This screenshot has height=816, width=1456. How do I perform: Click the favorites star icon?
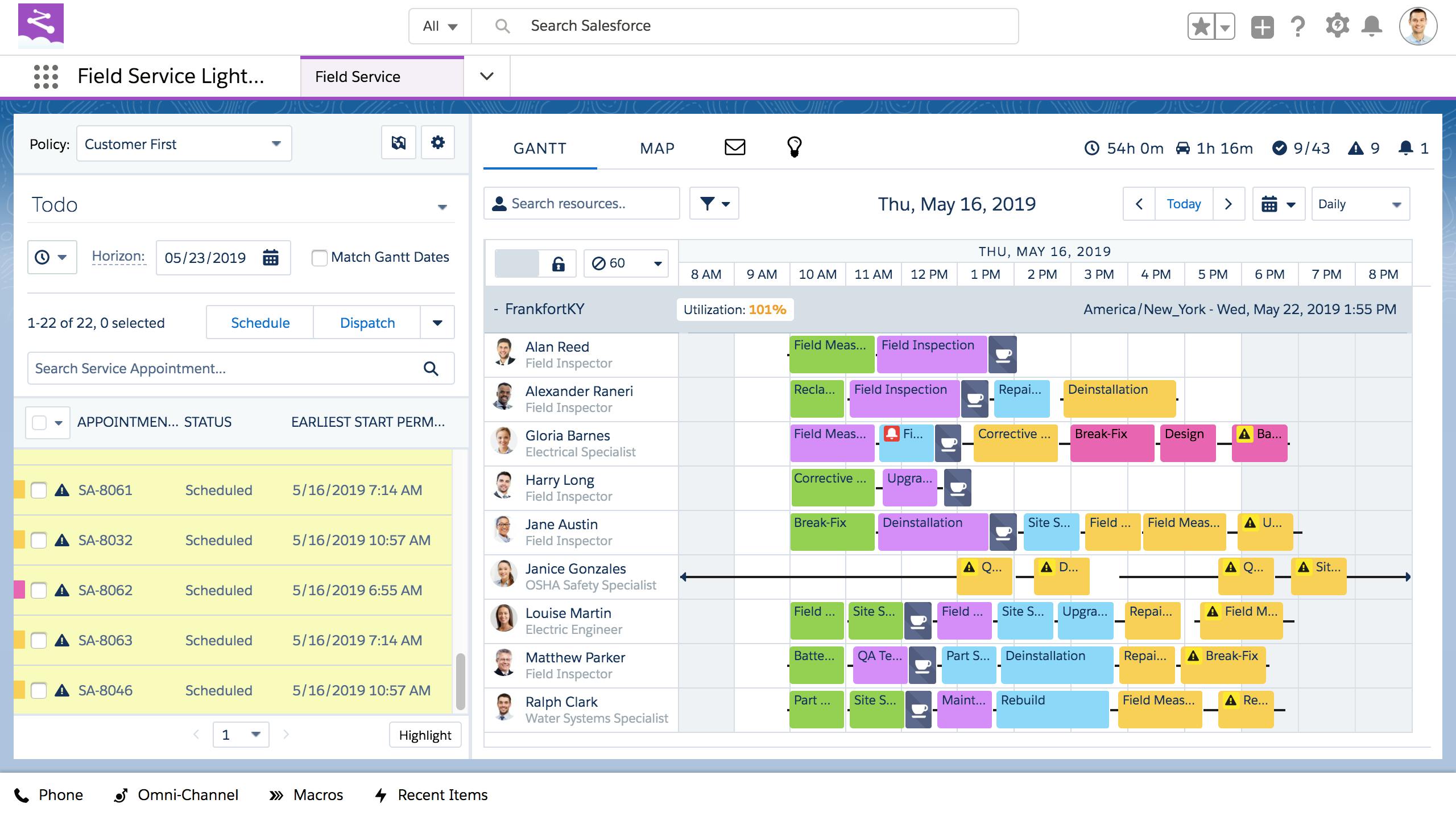pos(1201,27)
